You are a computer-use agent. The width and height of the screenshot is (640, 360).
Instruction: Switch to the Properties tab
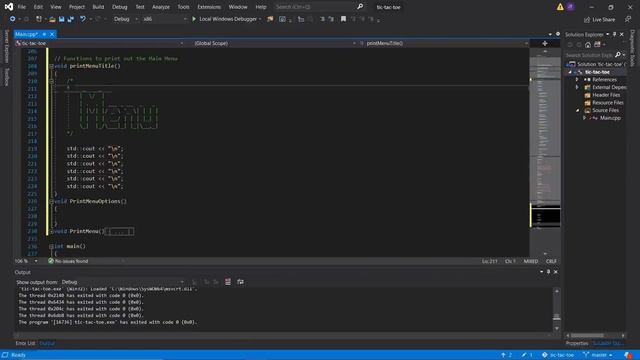point(577,343)
